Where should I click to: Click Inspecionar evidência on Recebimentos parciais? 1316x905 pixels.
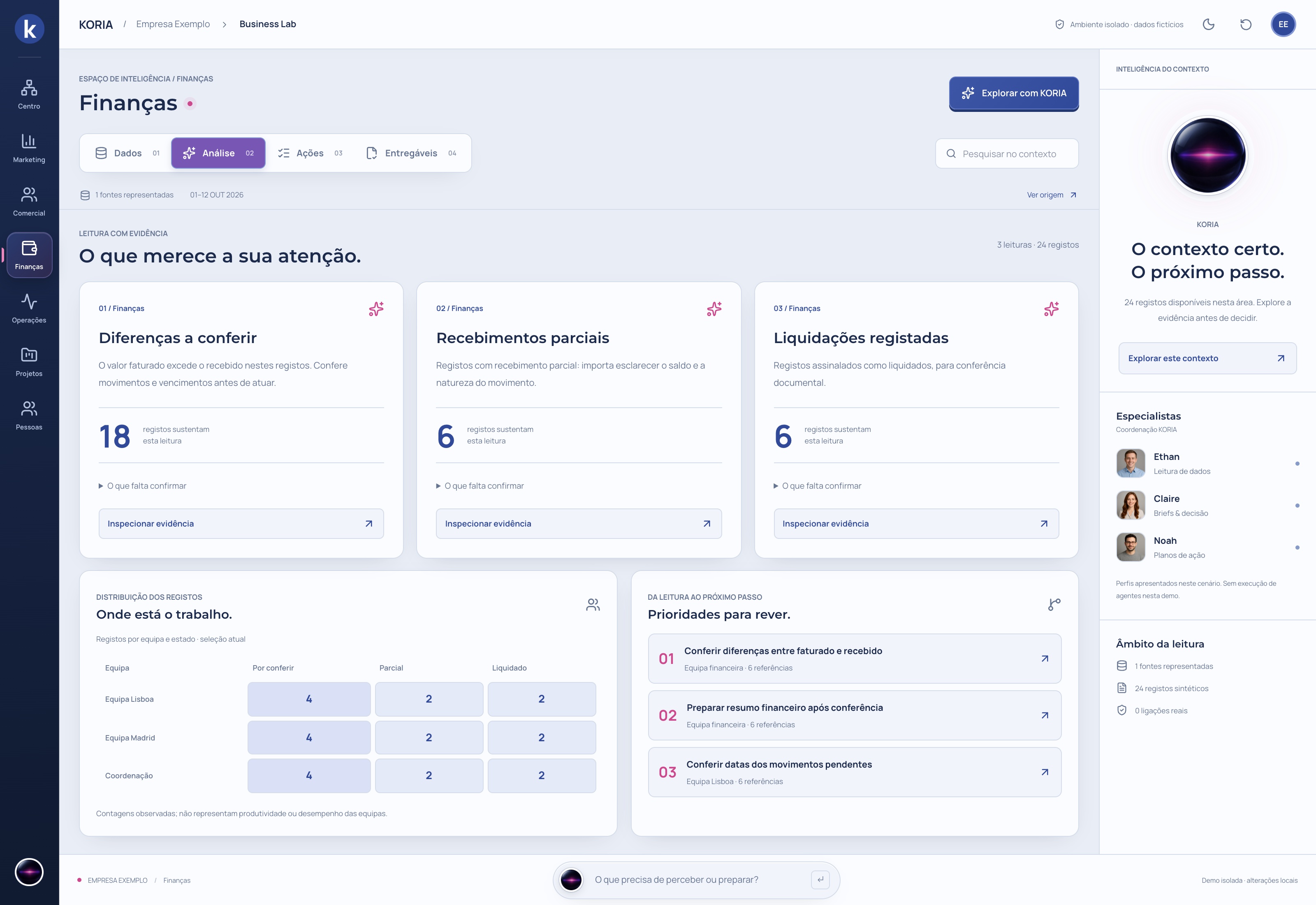579,523
